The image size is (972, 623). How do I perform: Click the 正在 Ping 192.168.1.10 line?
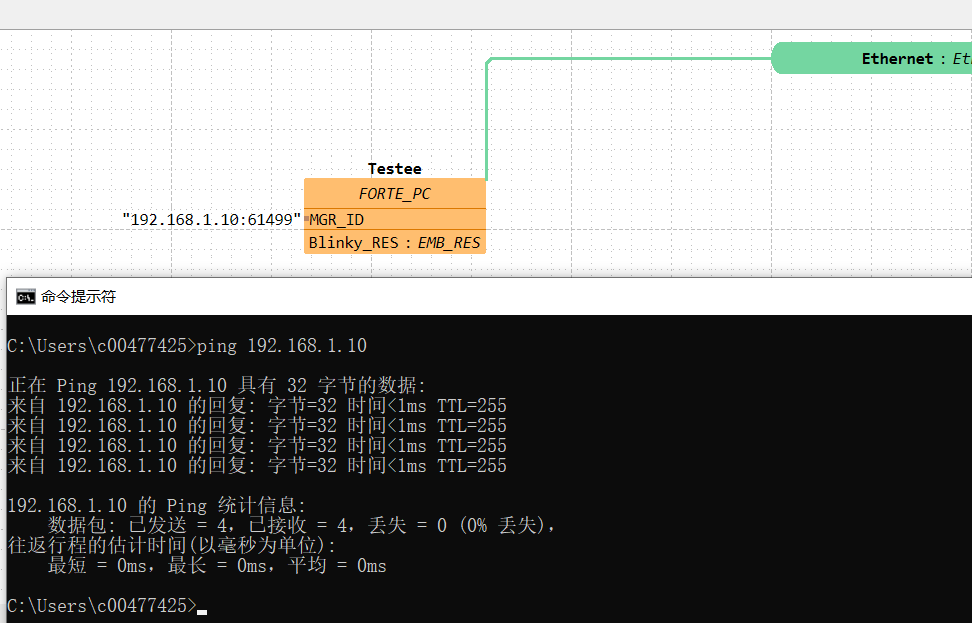(x=217, y=386)
